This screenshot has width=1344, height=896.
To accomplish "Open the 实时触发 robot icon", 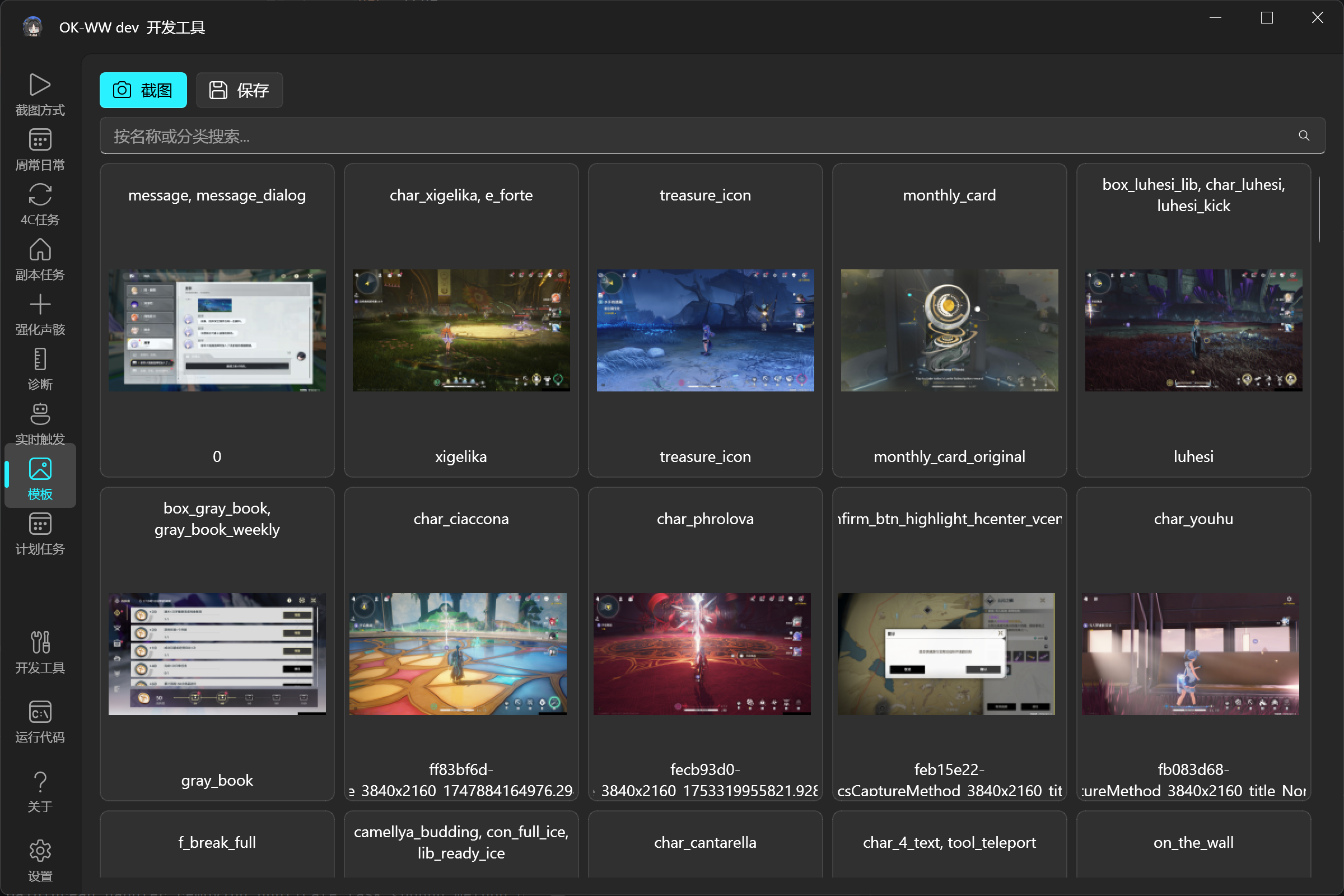I will [x=40, y=414].
